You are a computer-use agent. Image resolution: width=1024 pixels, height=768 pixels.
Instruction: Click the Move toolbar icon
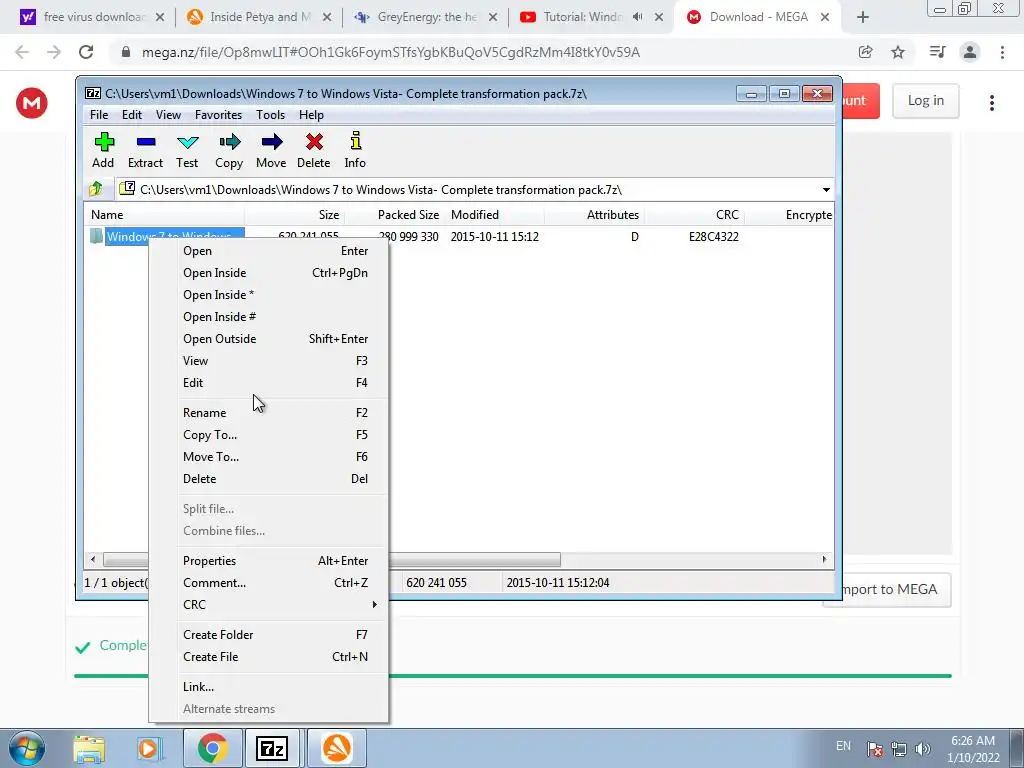[x=272, y=142]
